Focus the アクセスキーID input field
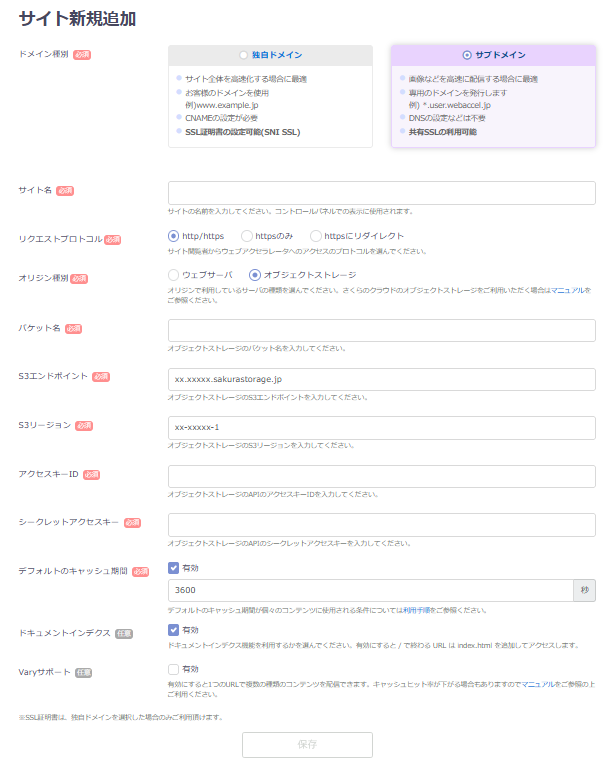This screenshot has height=772, width=615. click(x=381, y=477)
